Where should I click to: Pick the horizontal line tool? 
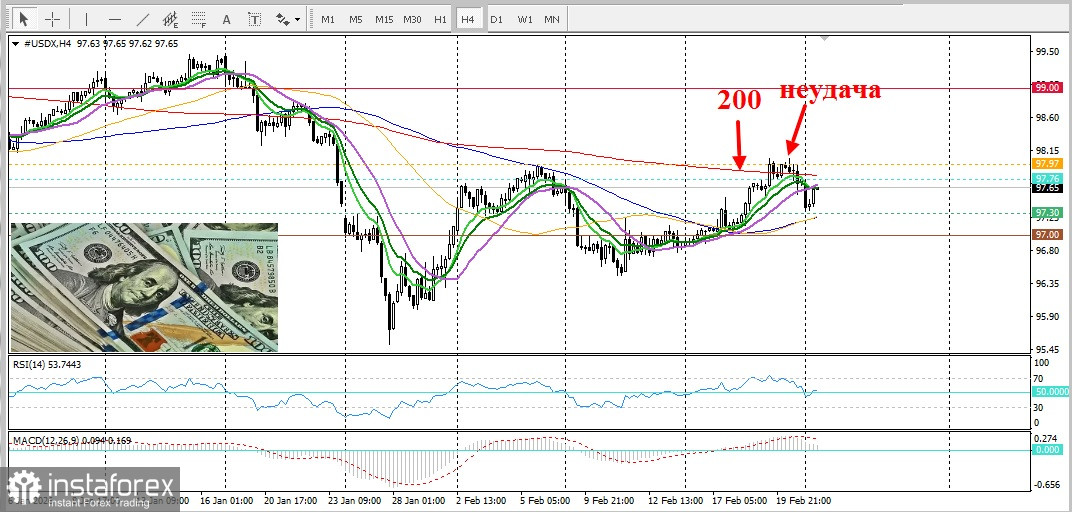(x=115, y=19)
